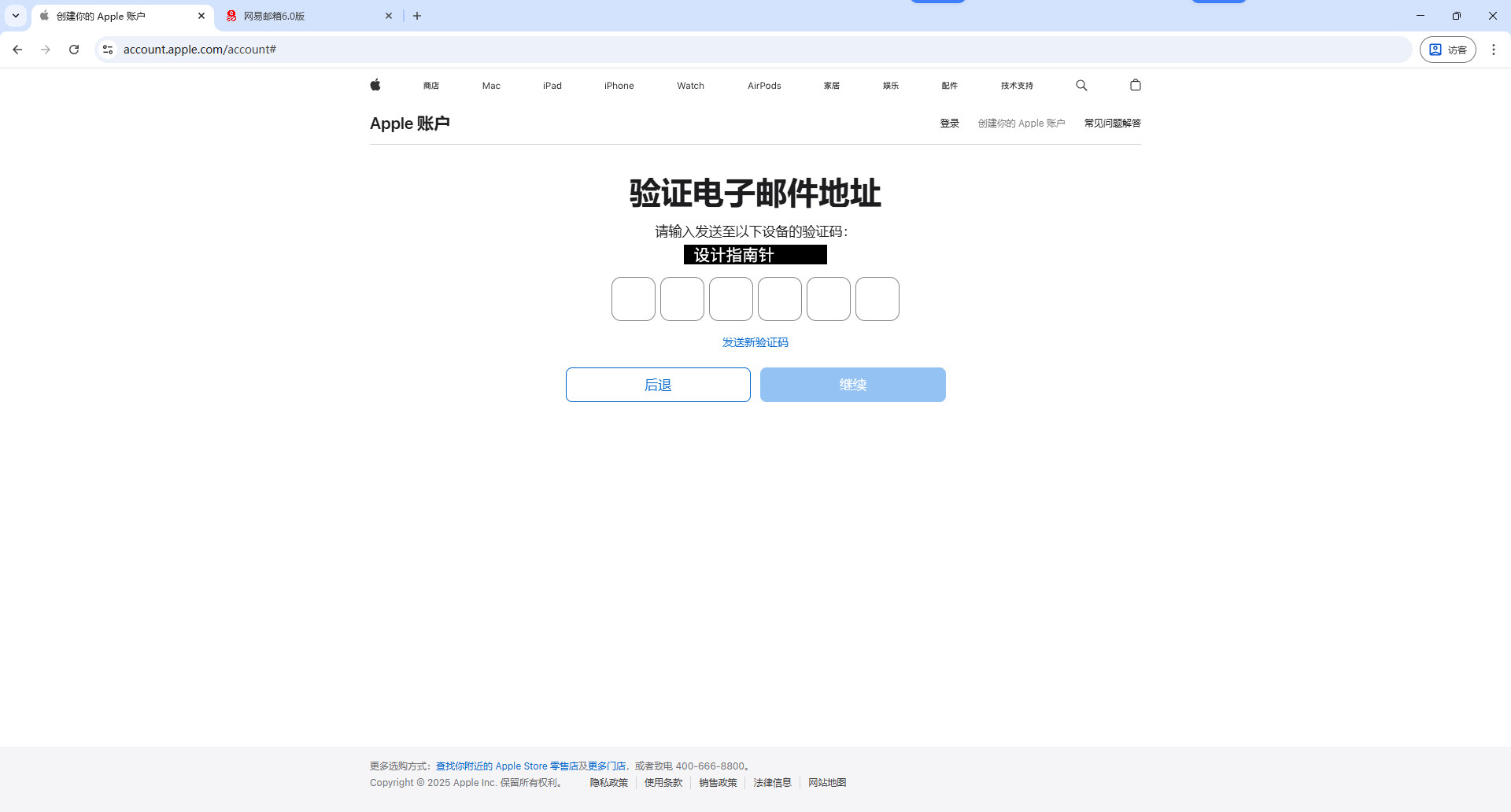
Task: Open the shopping bag icon
Action: pos(1136,85)
